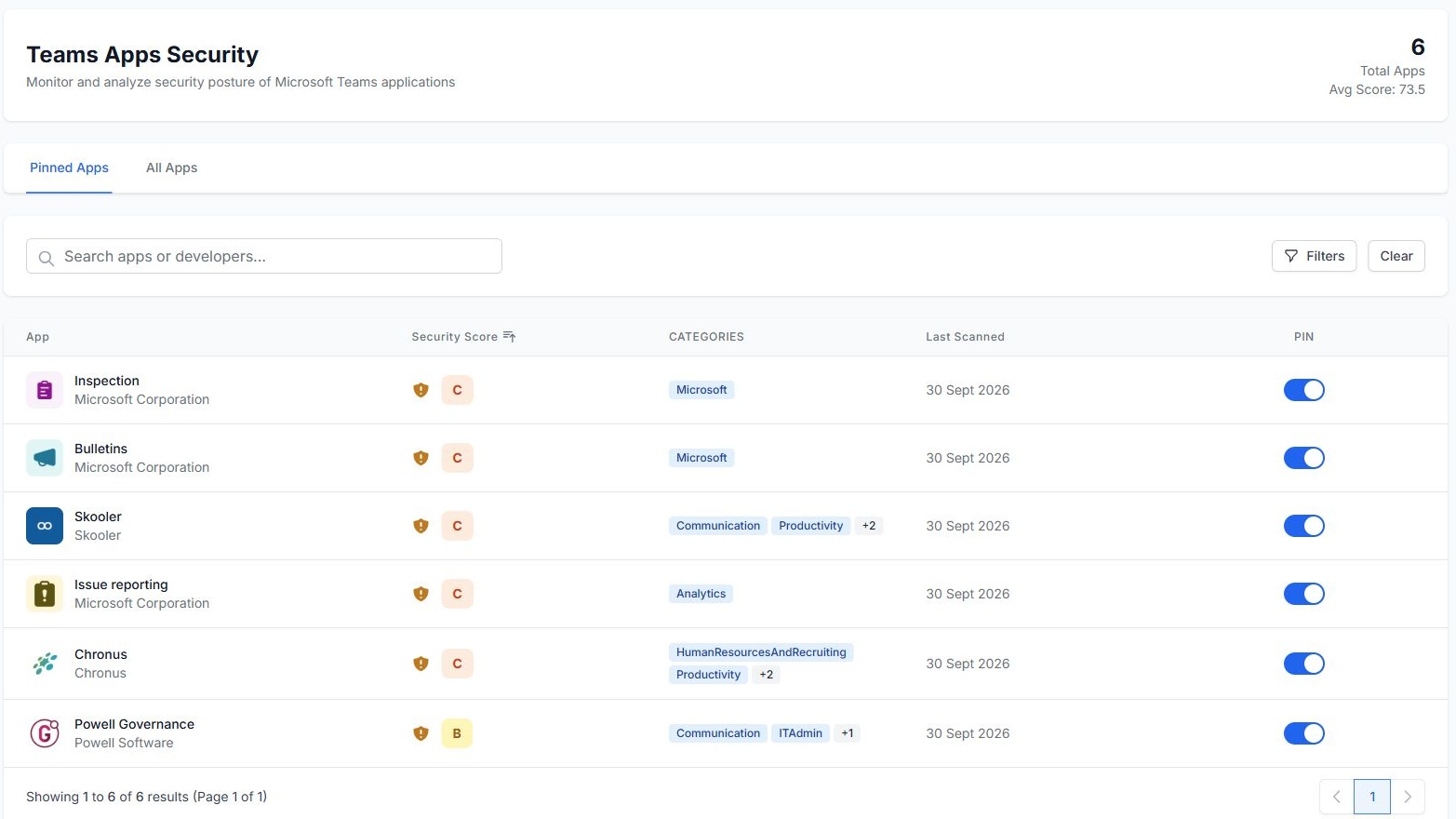Sort by the Last Scanned column header
This screenshot has height=819, width=1456.
click(x=965, y=337)
